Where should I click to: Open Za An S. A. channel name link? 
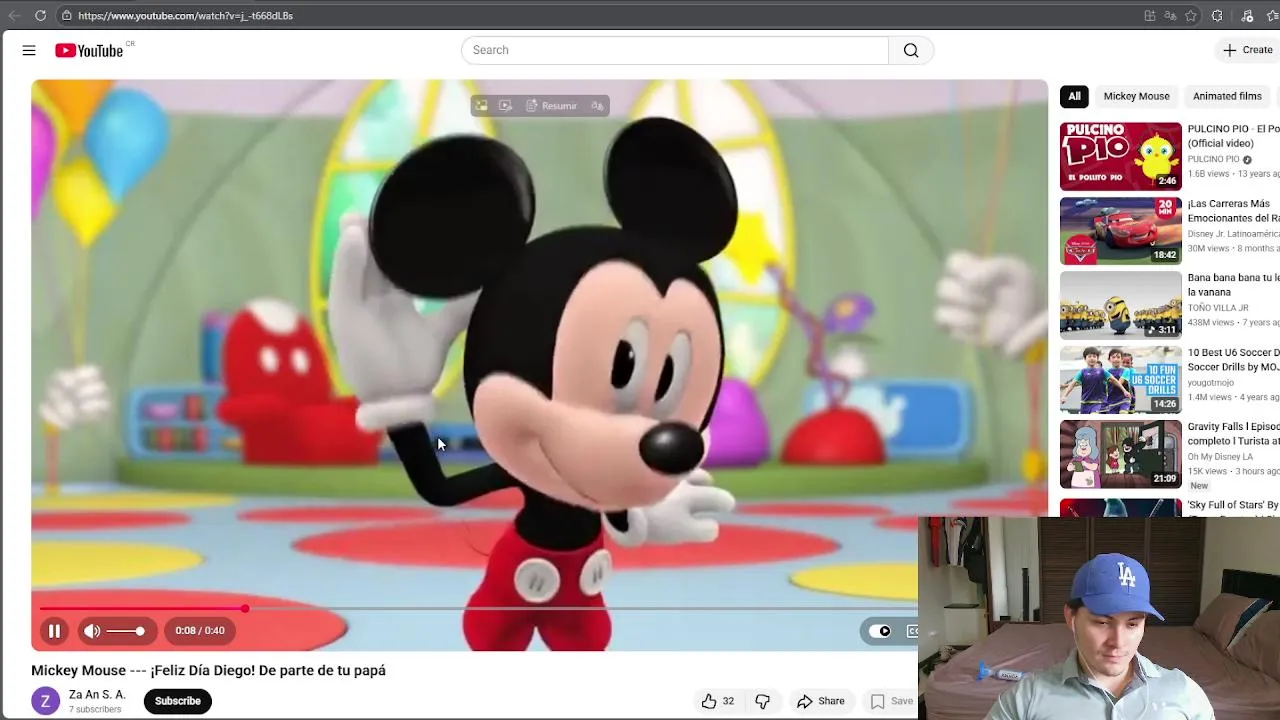point(97,695)
